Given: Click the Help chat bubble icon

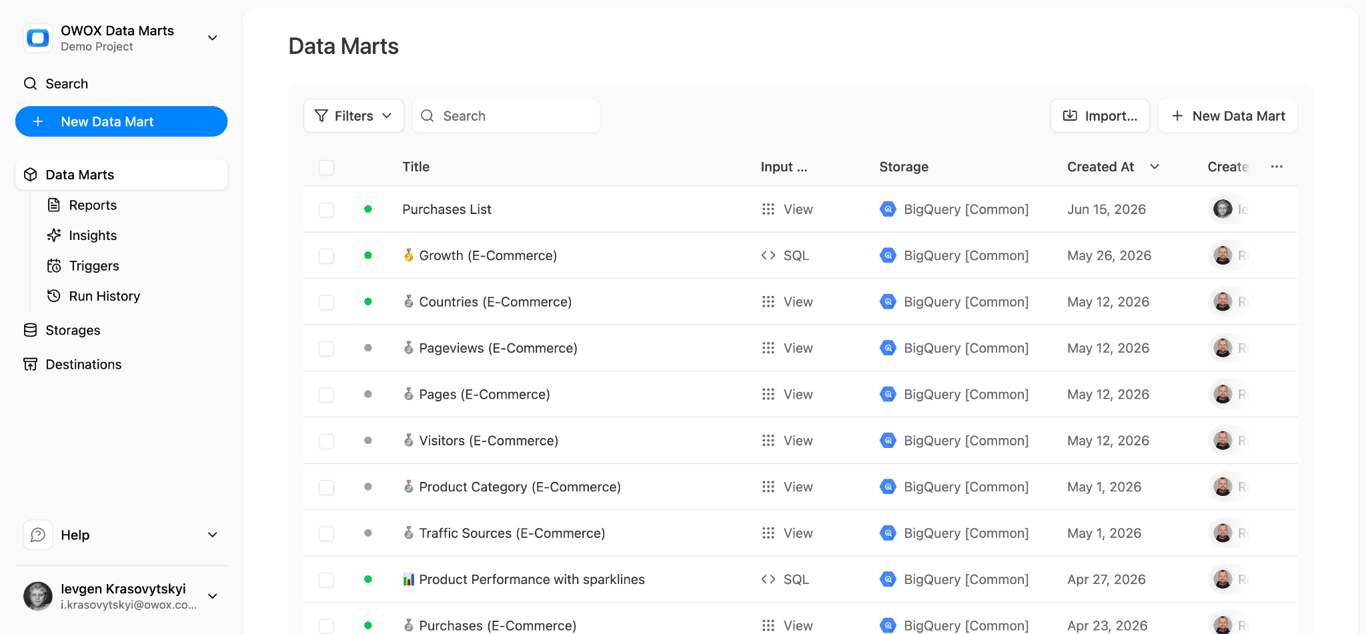Looking at the screenshot, I should click(38, 535).
